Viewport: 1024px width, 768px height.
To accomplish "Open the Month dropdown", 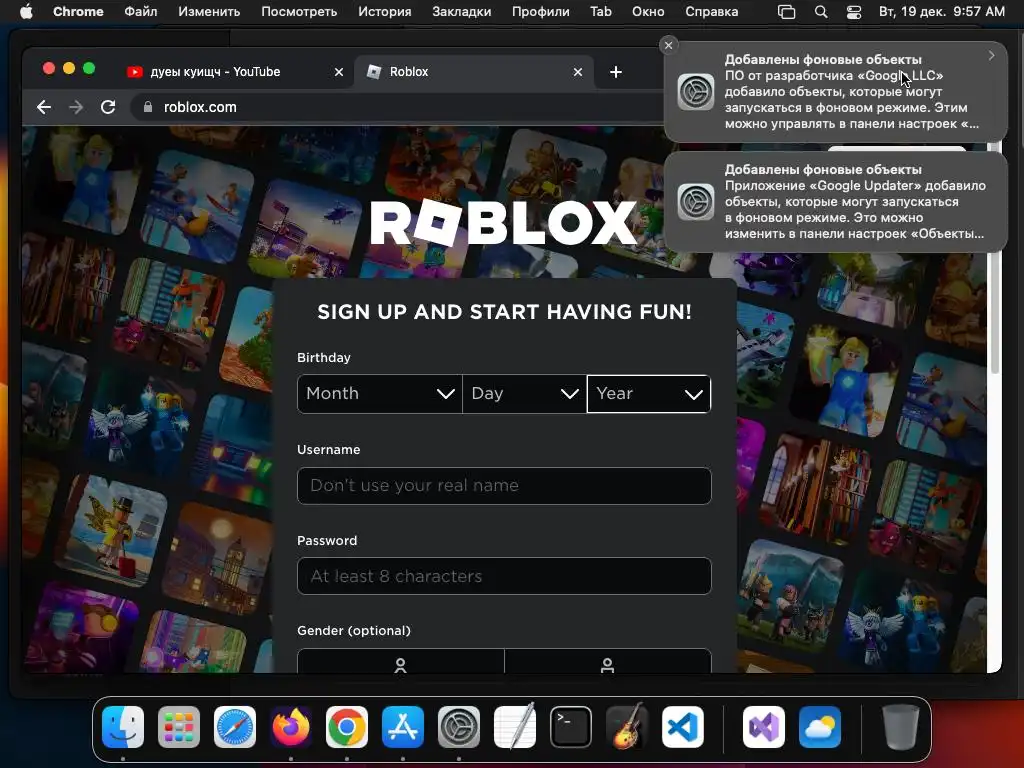I will click(x=379, y=394).
